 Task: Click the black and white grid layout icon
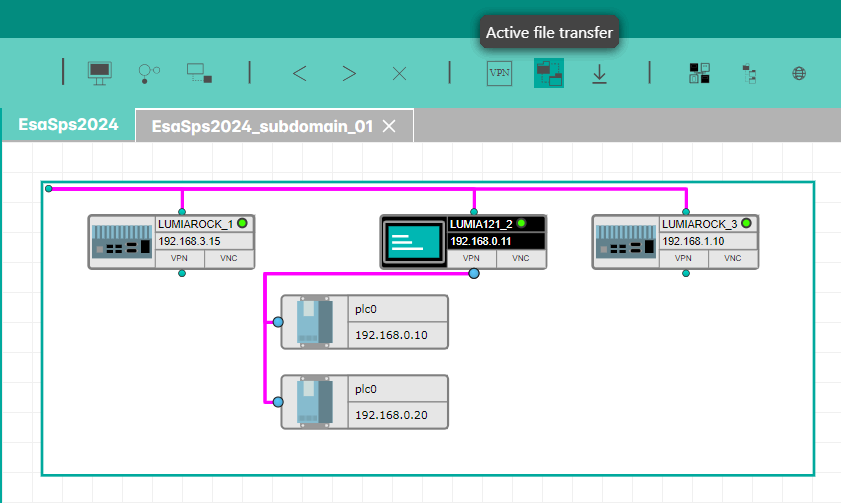[700, 73]
